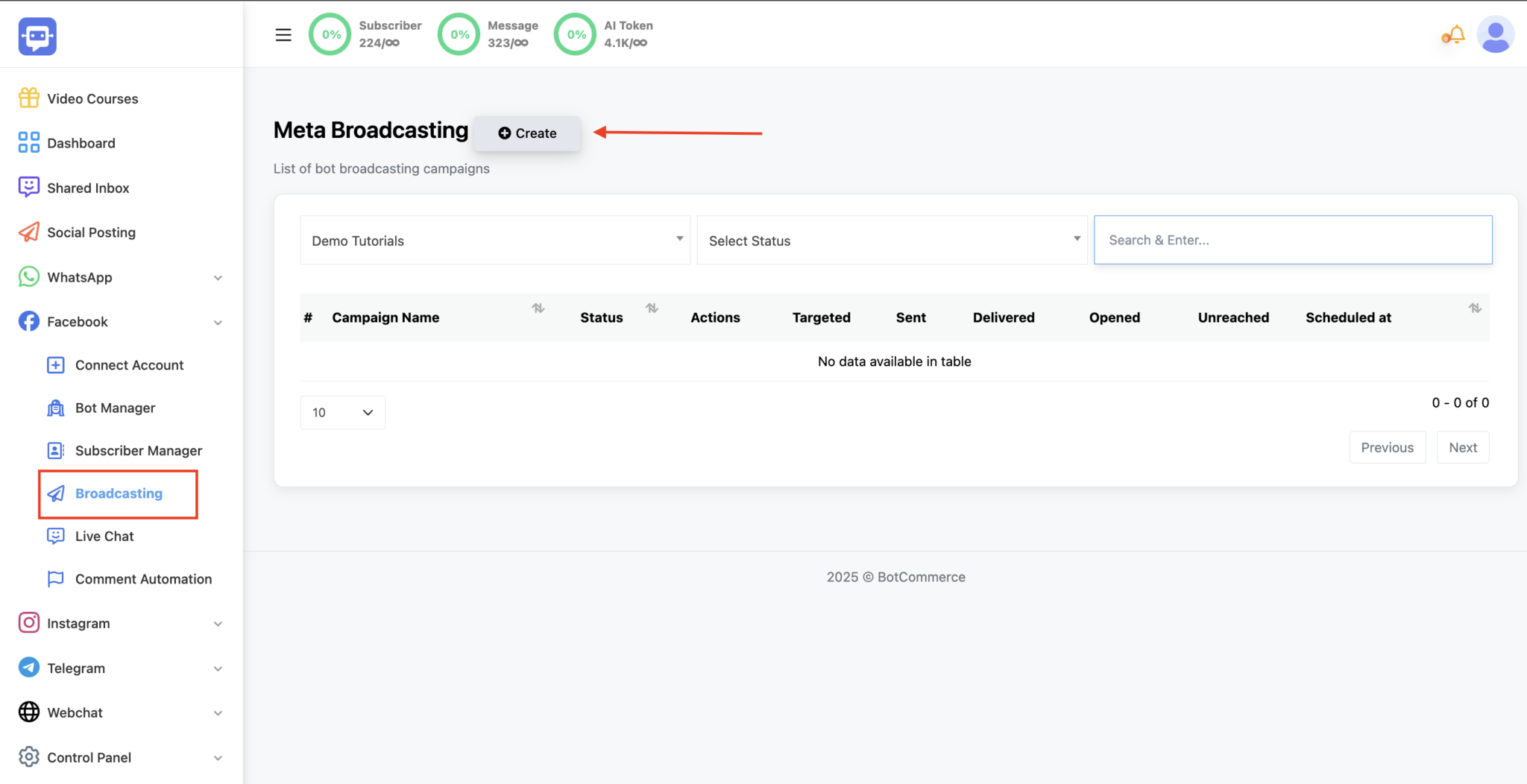
Task: Open the notification bell
Action: tap(1454, 35)
